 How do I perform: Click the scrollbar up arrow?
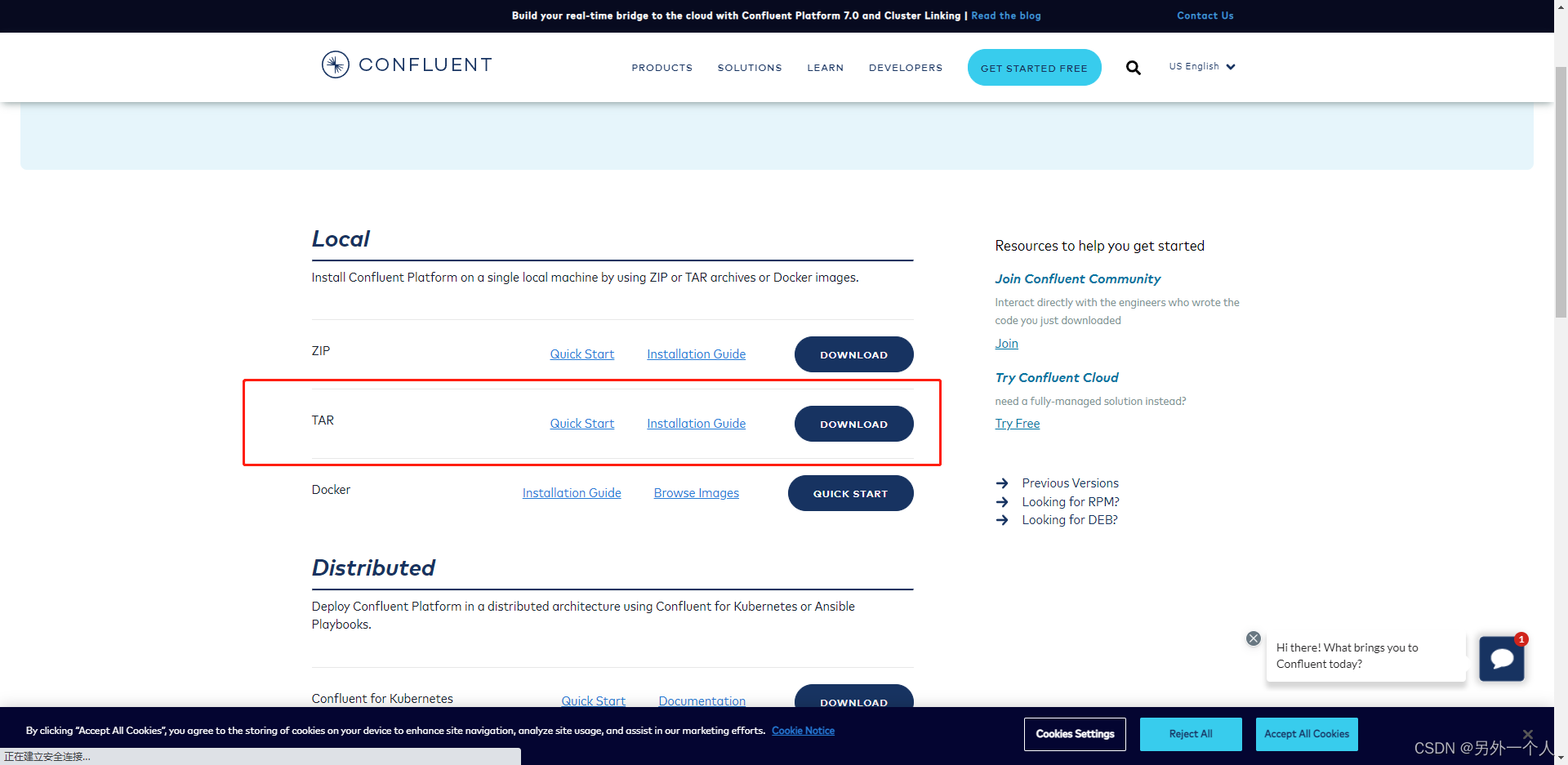tap(1561, 6)
